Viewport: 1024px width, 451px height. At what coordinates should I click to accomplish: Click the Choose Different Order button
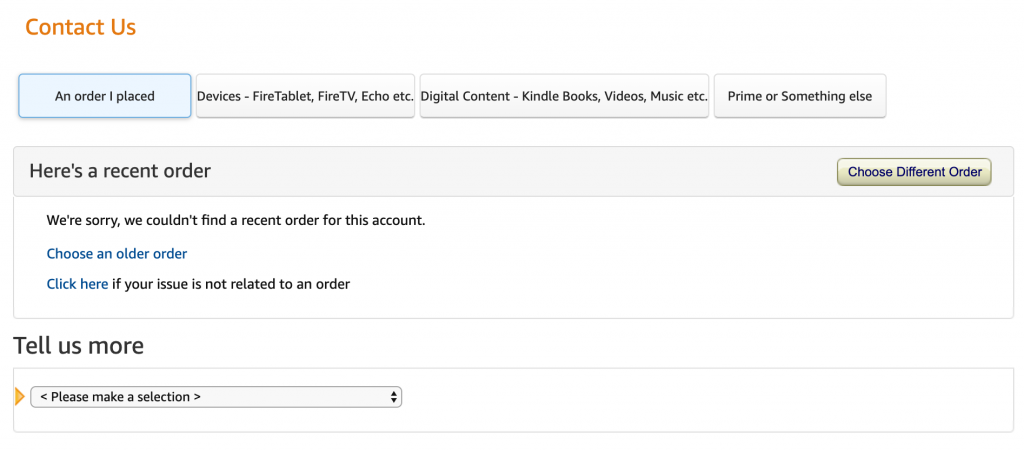pyautogui.click(x=914, y=172)
